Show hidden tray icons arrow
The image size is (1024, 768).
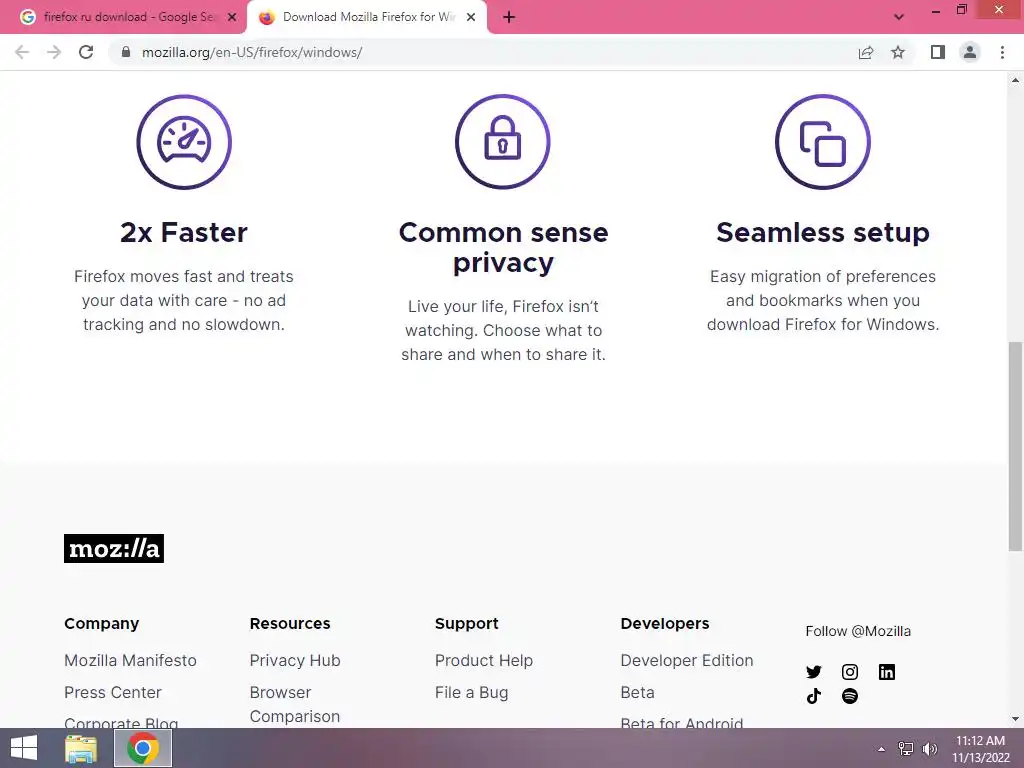pos(881,749)
